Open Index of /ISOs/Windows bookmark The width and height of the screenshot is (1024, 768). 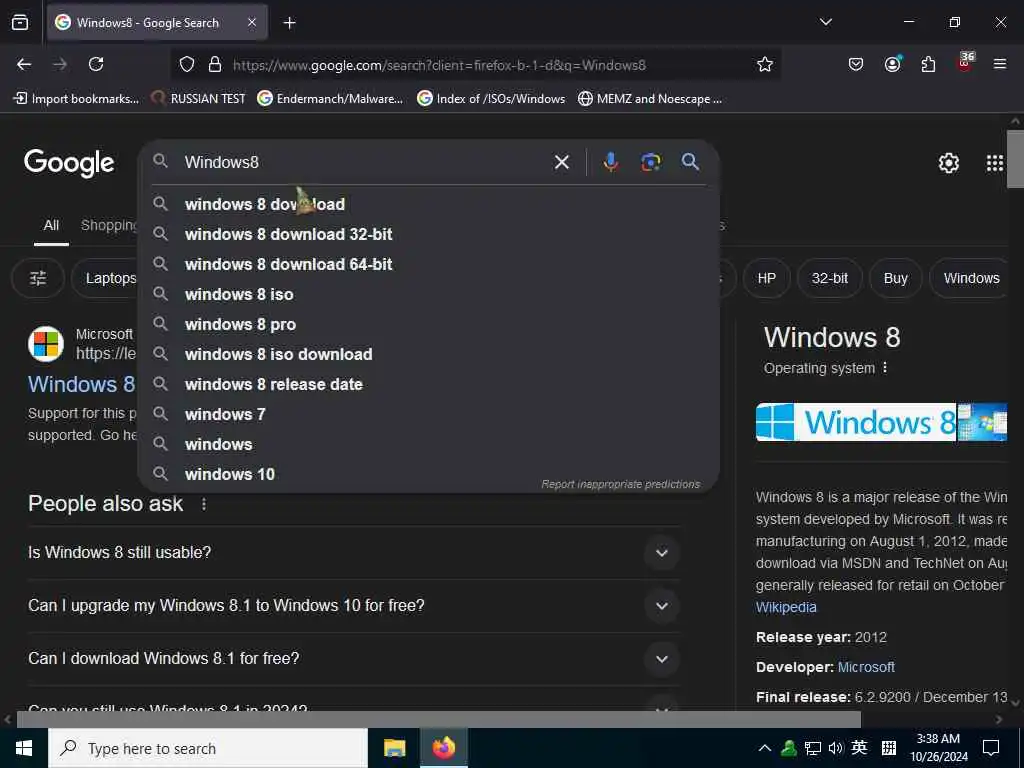tap(491, 99)
